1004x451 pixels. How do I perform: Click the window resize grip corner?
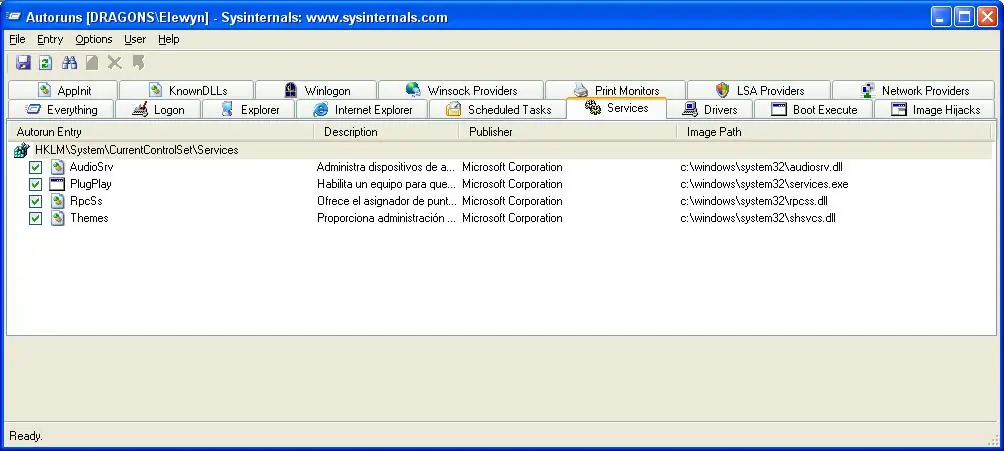point(993,439)
